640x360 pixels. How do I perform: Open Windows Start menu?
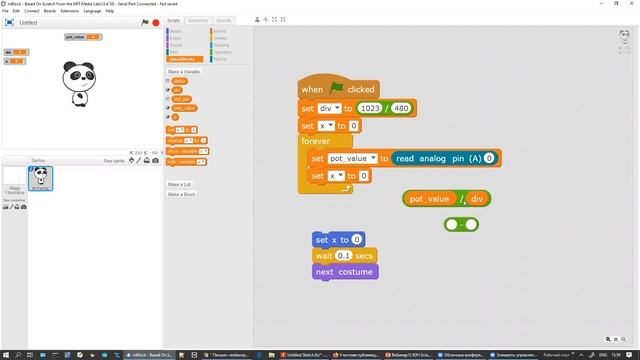pos(6,355)
